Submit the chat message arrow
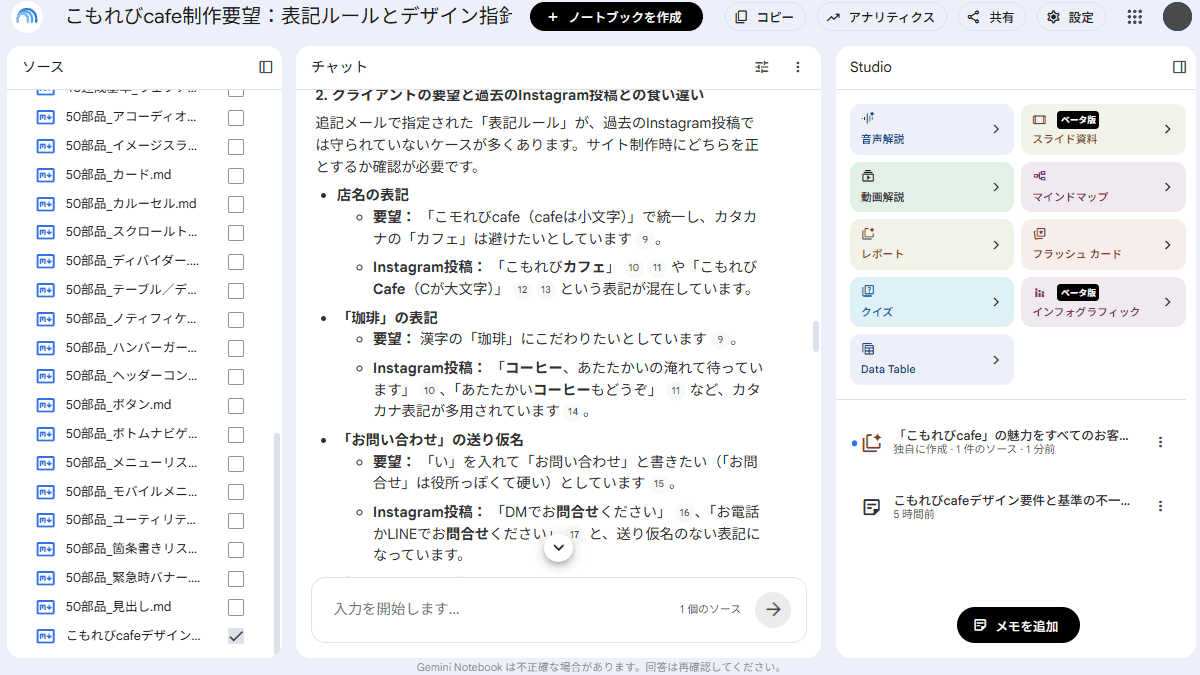This screenshot has height=675, width=1200. click(773, 609)
